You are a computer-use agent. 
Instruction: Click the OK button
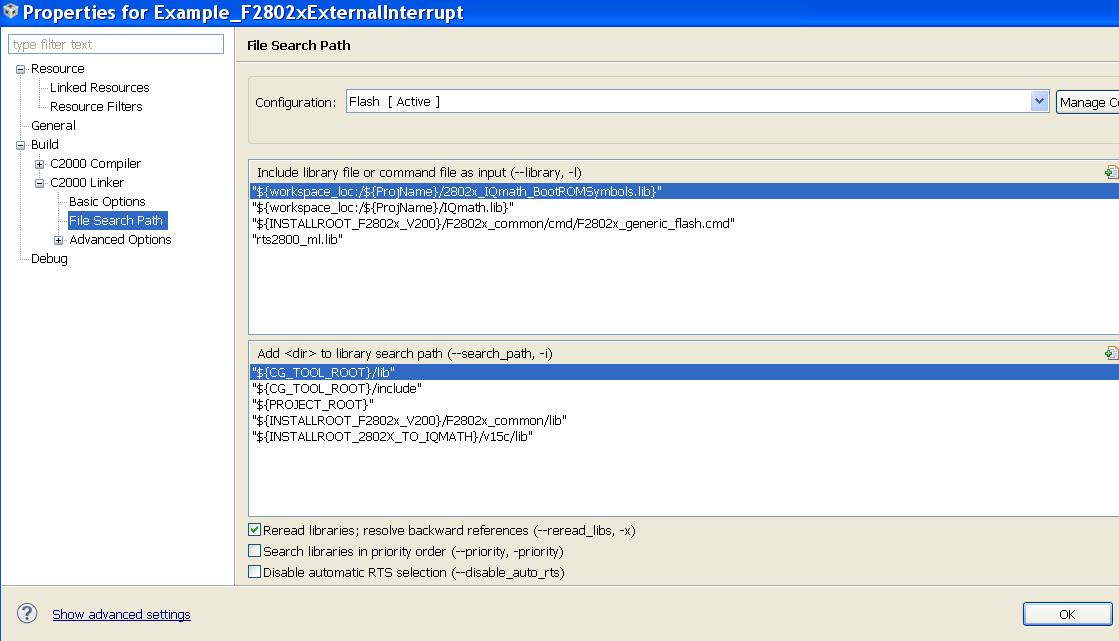(1067, 613)
